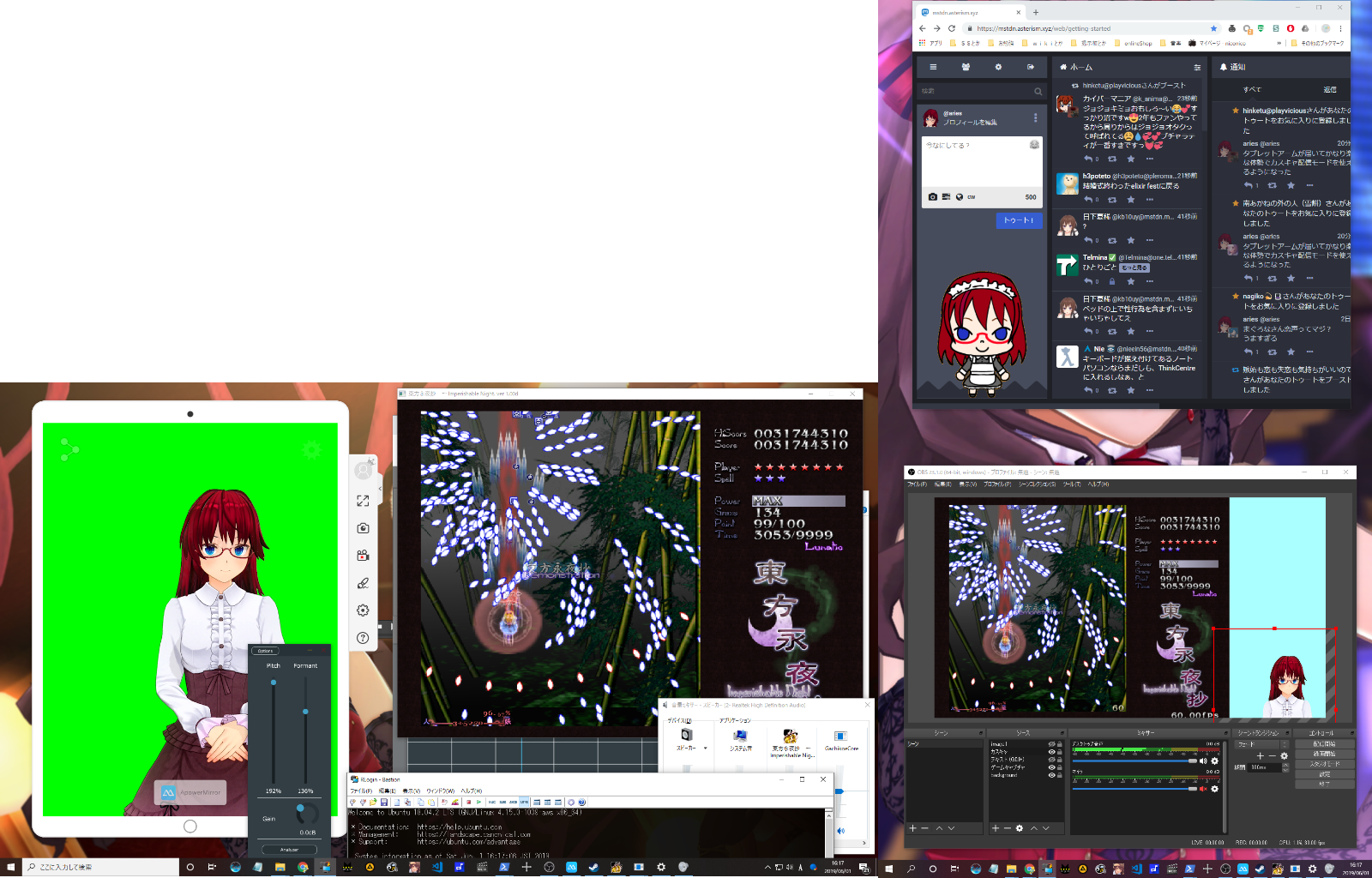
Task: Open OBS プロファイル(P) menu
Action: point(997,484)
